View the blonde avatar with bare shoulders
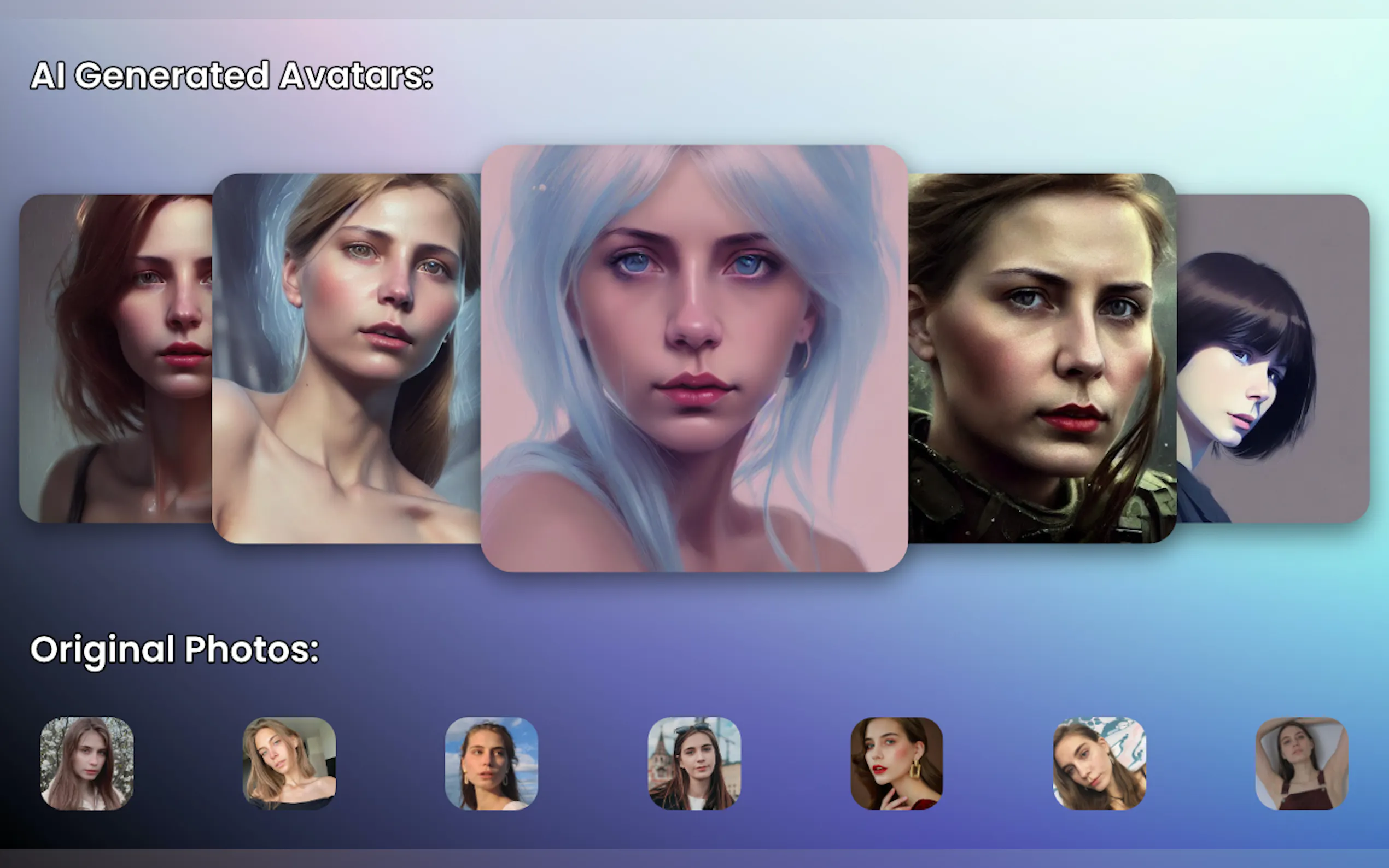The width and height of the screenshot is (1389, 868). (345, 356)
